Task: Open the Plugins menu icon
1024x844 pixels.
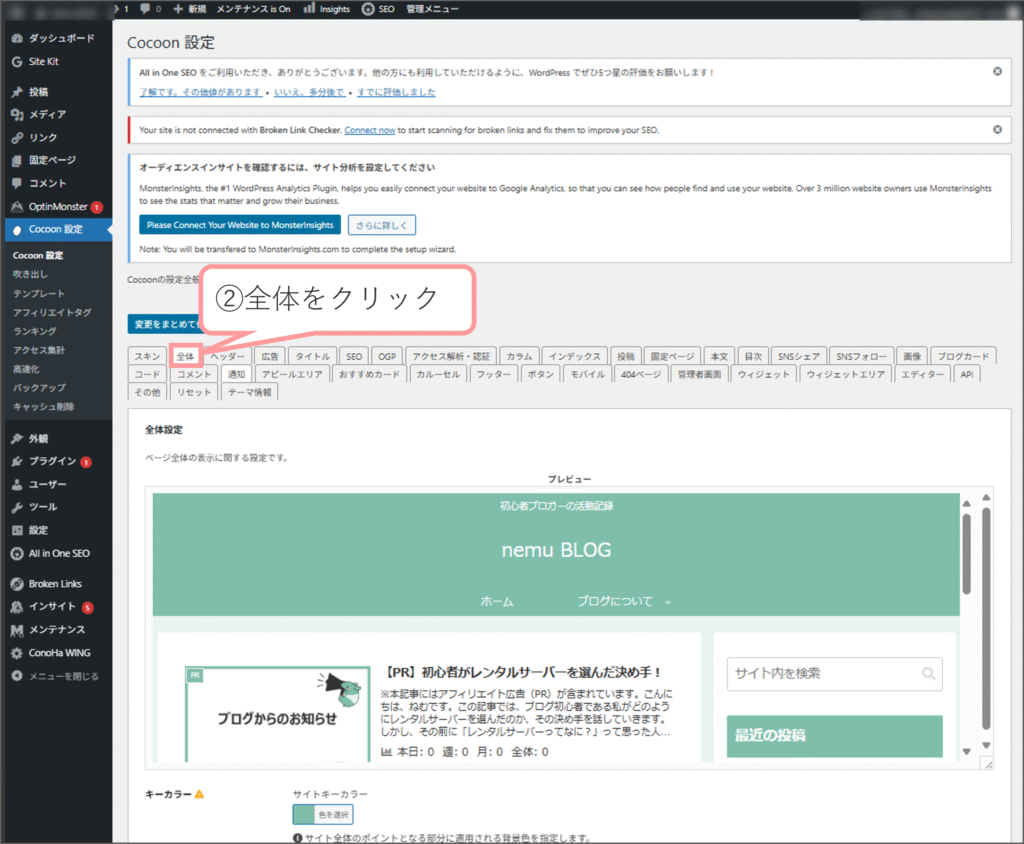Action: (x=17, y=461)
